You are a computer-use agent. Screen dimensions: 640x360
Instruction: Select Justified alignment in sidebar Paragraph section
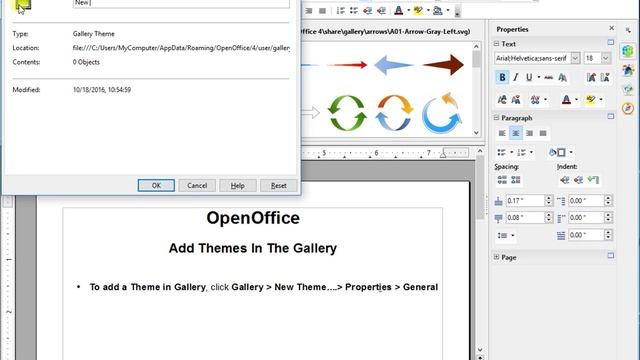click(x=543, y=133)
